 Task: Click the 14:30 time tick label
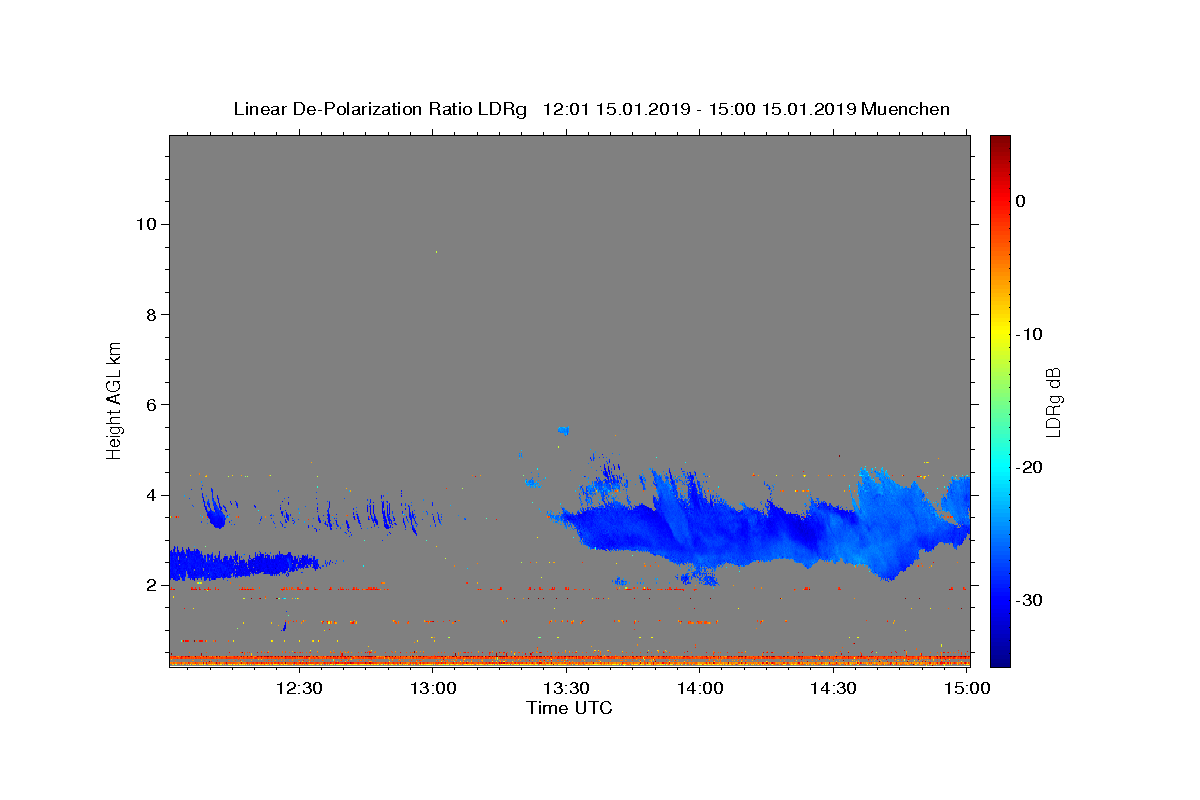click(834, 688)
